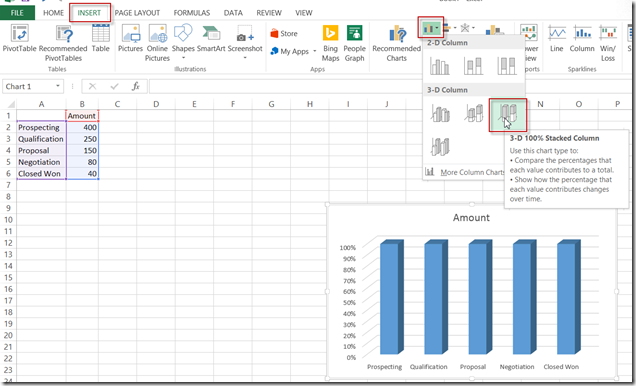Select the Amount chart title
Image resolution: width=636 pixels, height=386 pixels.
point(471,218)
